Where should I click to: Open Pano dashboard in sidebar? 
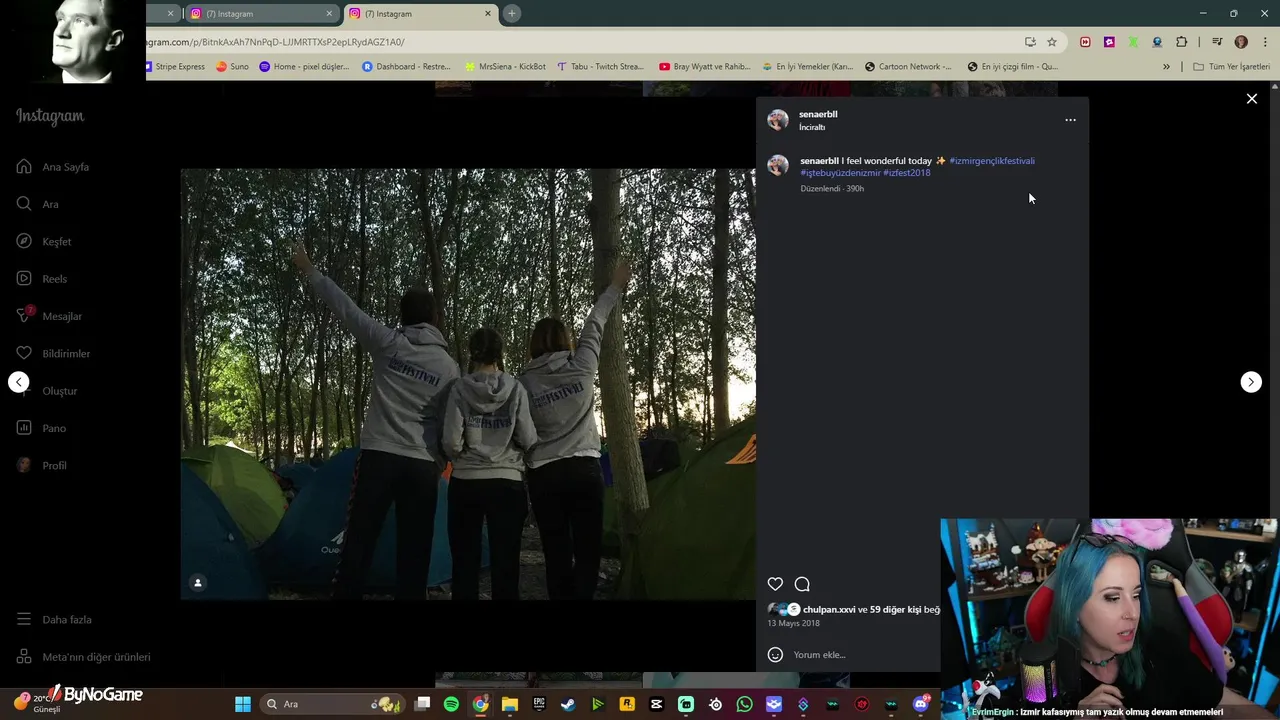[x=41, y=428]
